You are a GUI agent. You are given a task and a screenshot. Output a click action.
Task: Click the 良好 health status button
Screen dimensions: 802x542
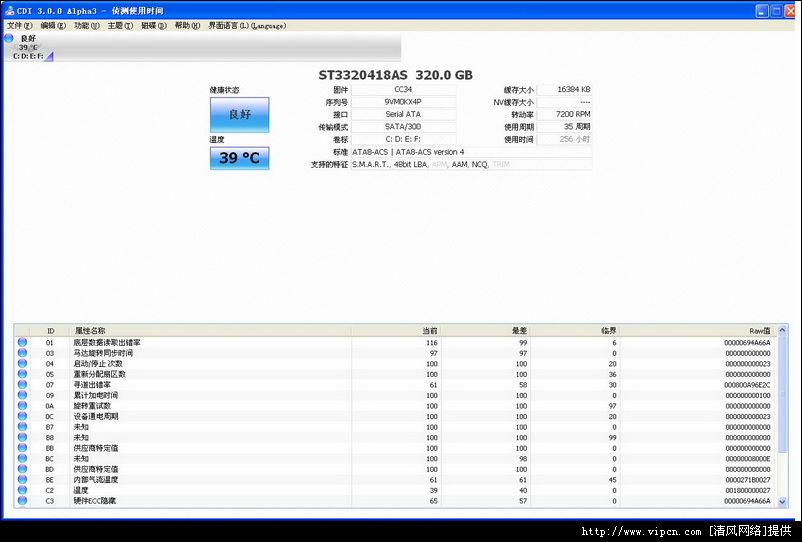[x=239, y=115]
